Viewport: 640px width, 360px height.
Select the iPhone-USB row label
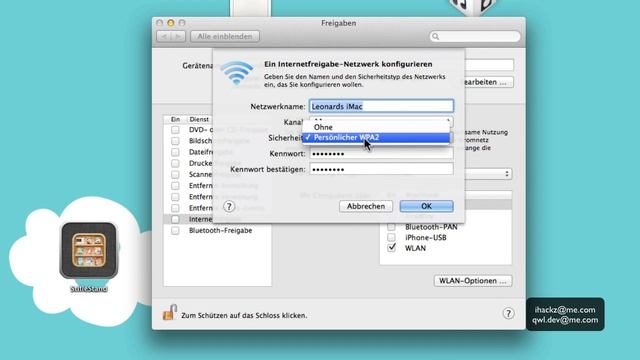425,238
